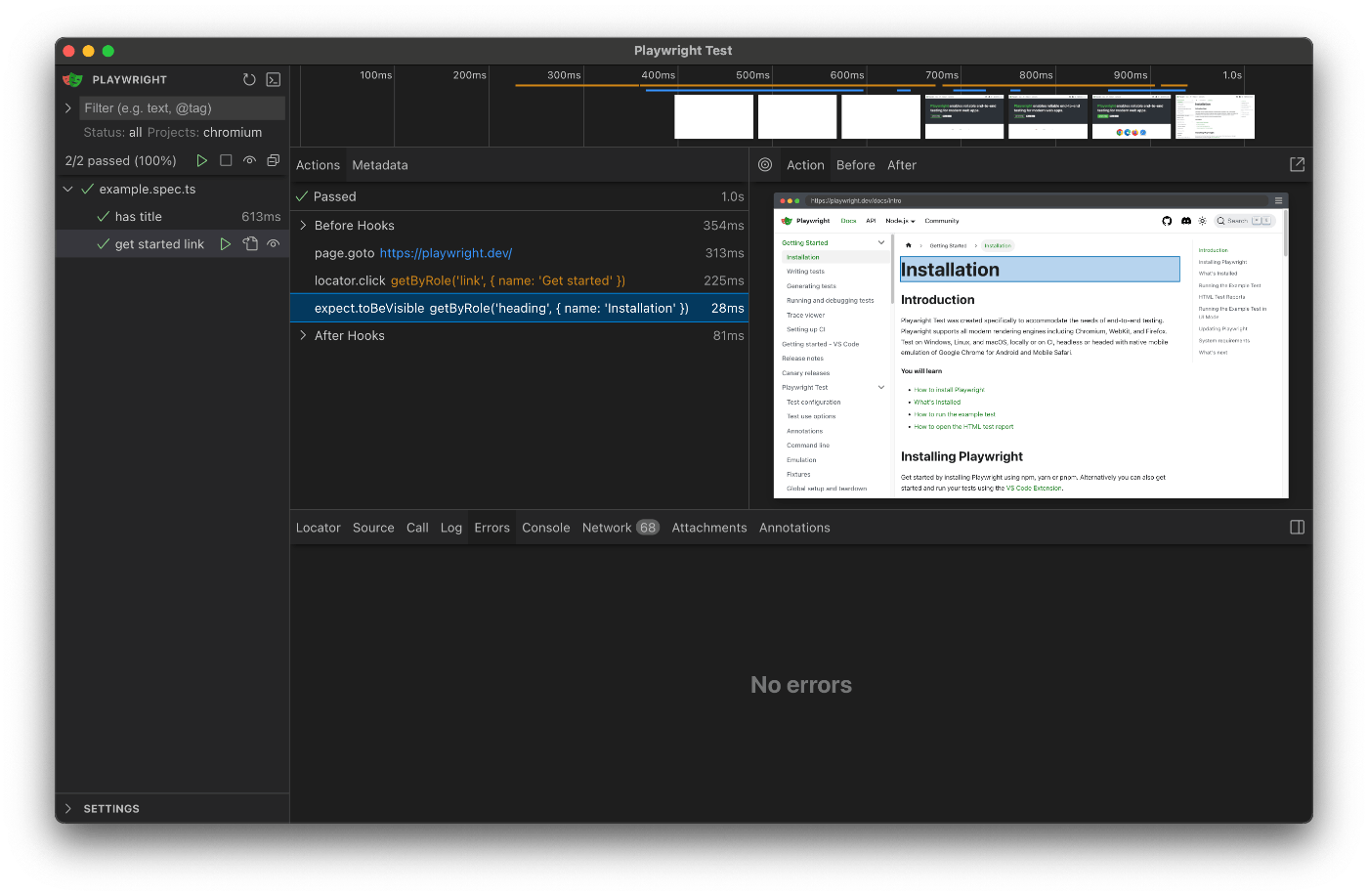Click the GitHub icon in the page snapshot
The height and width of the screenshot is (896, 1368).
1167,221
